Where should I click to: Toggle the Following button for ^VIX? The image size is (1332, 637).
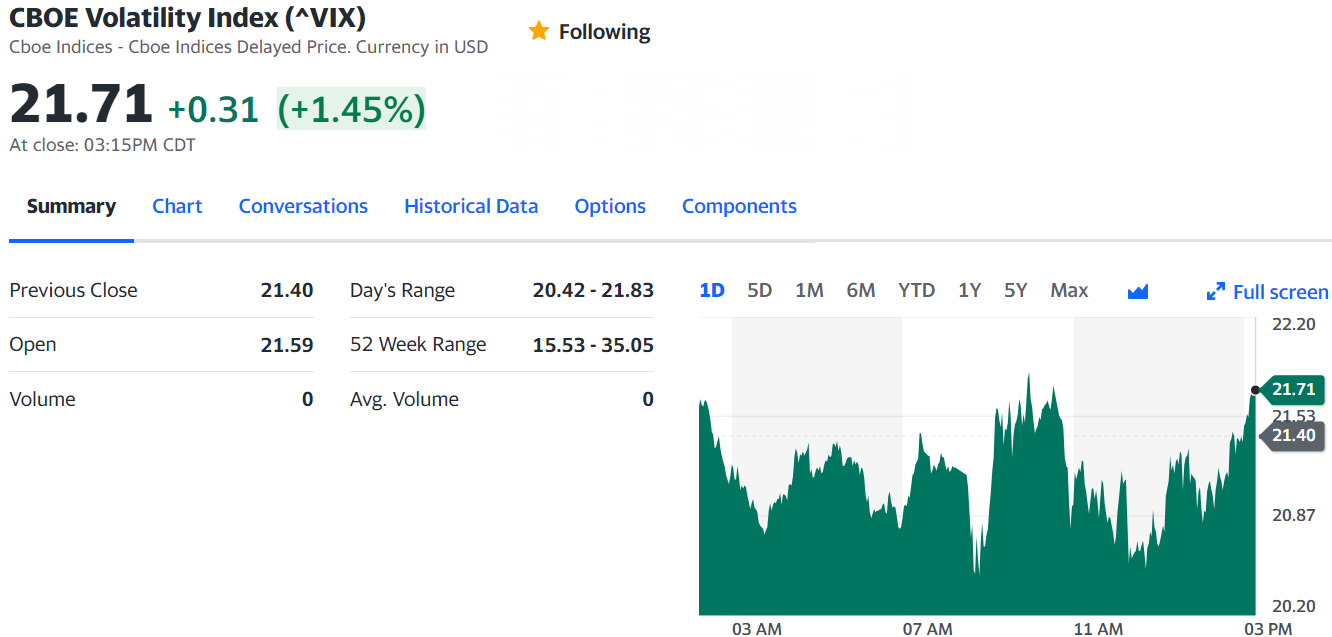[589, 32]
